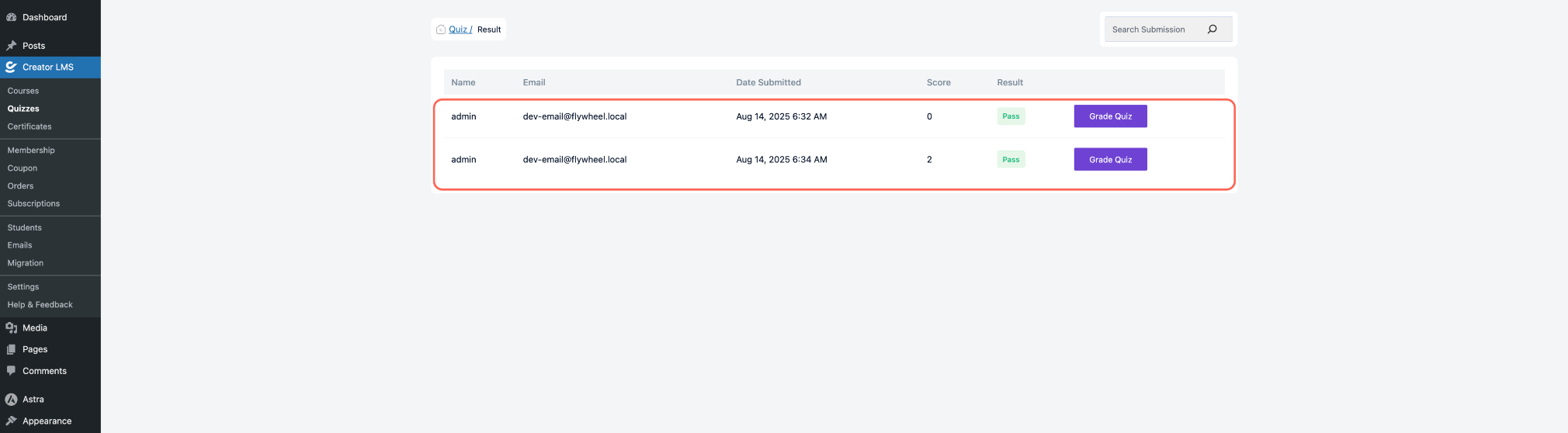
Task: Open Subscriptions submenu item
Action: [x=33, y=203]
